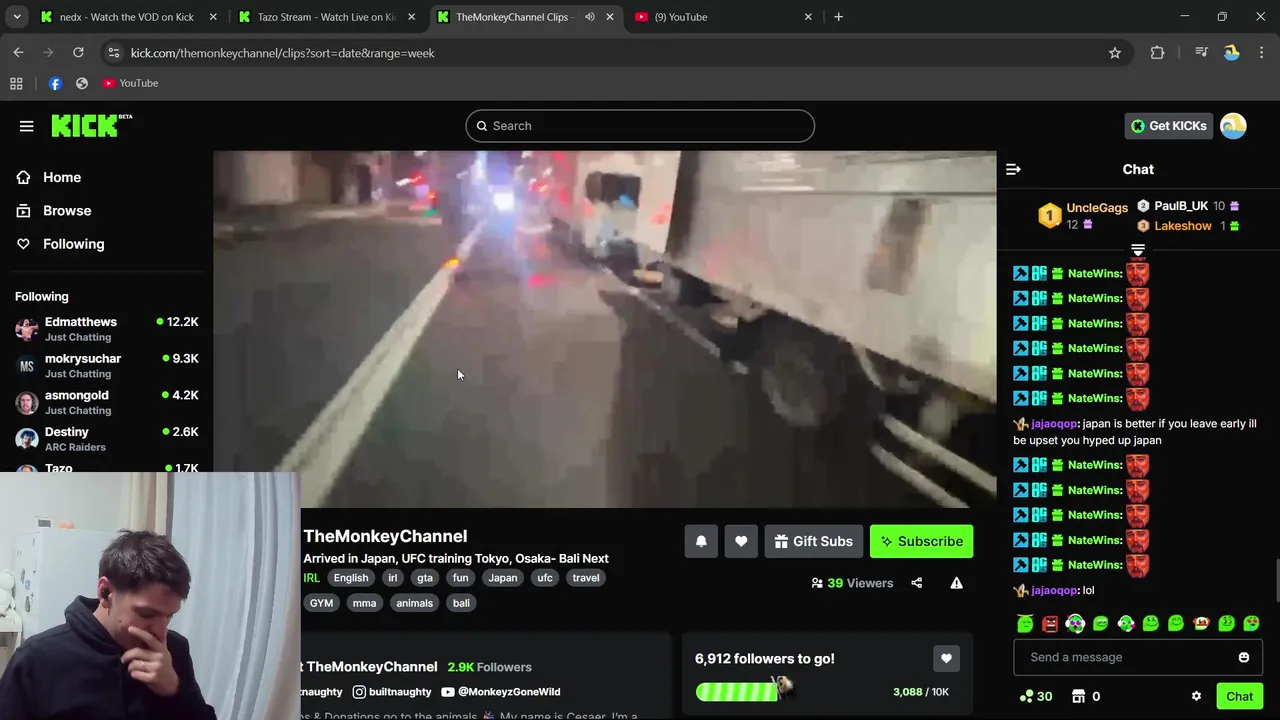Open Following in Kick sidebar
This screenshot has width=1280, height=720.
pyautogui.click(x=73, y=244)
